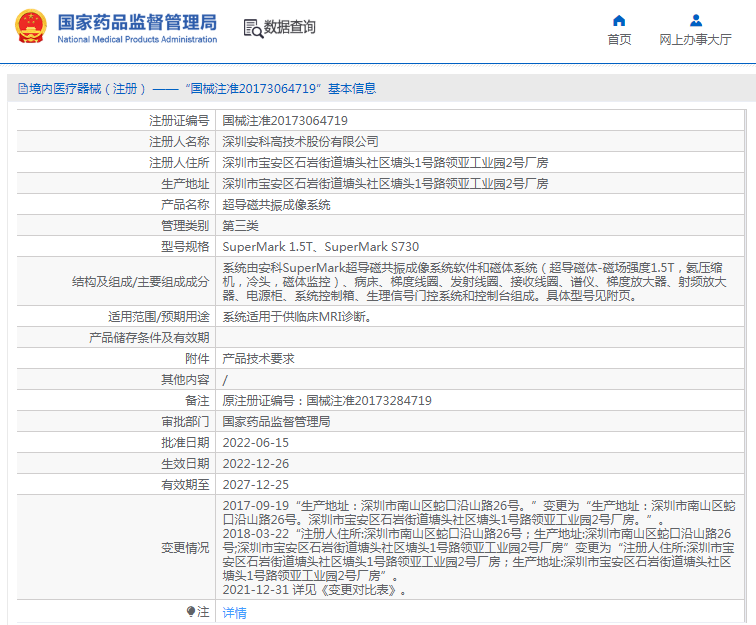Click the 首页 house icon
756x625 pixels.
pyautogui.click(x=619, y=20)
